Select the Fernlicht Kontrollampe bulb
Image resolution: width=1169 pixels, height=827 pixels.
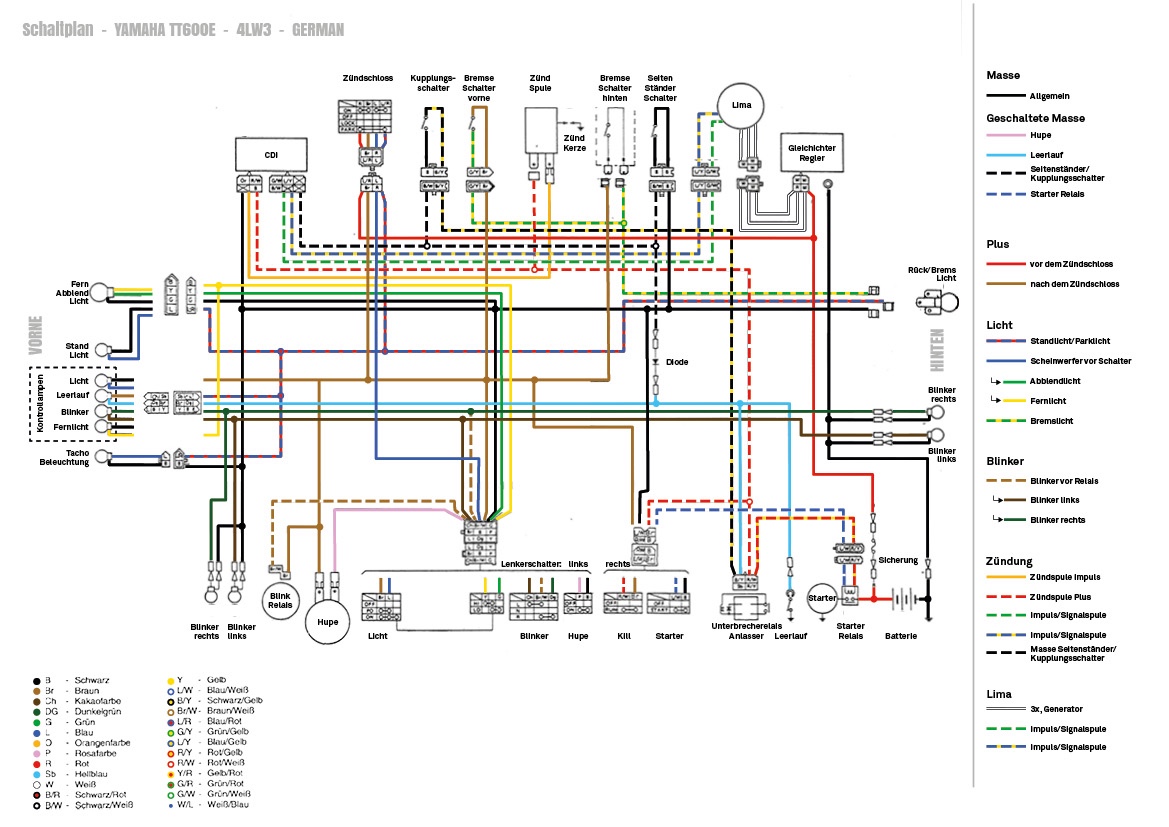tap(102, 427)
